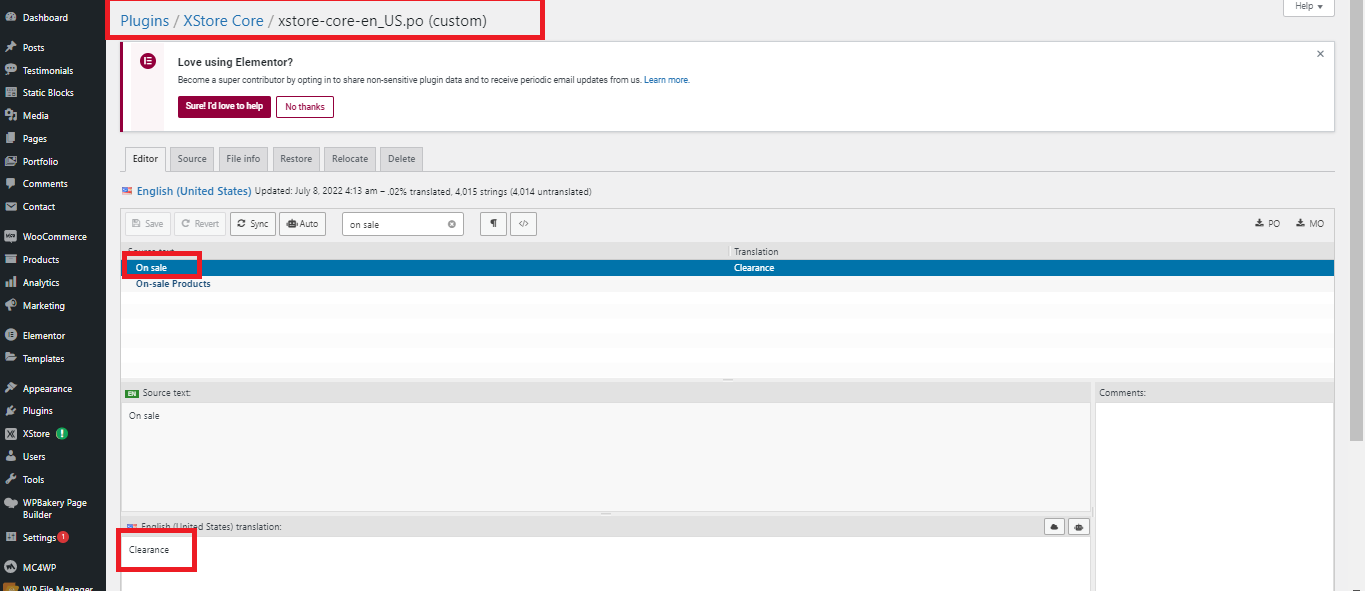Clear the search filter field
Screen dimensions: 1365x591
pos(452,225)
